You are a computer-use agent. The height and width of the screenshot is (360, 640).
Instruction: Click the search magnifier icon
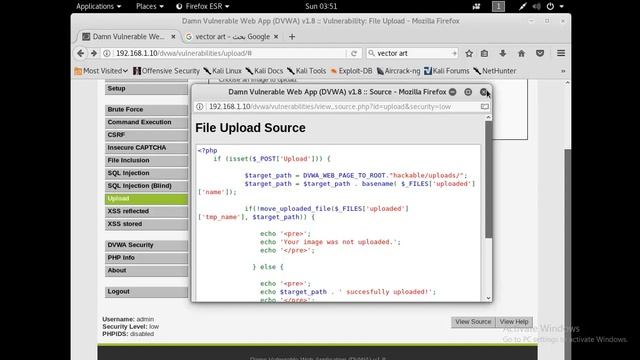pyautogui.click(x=371, y=53)
